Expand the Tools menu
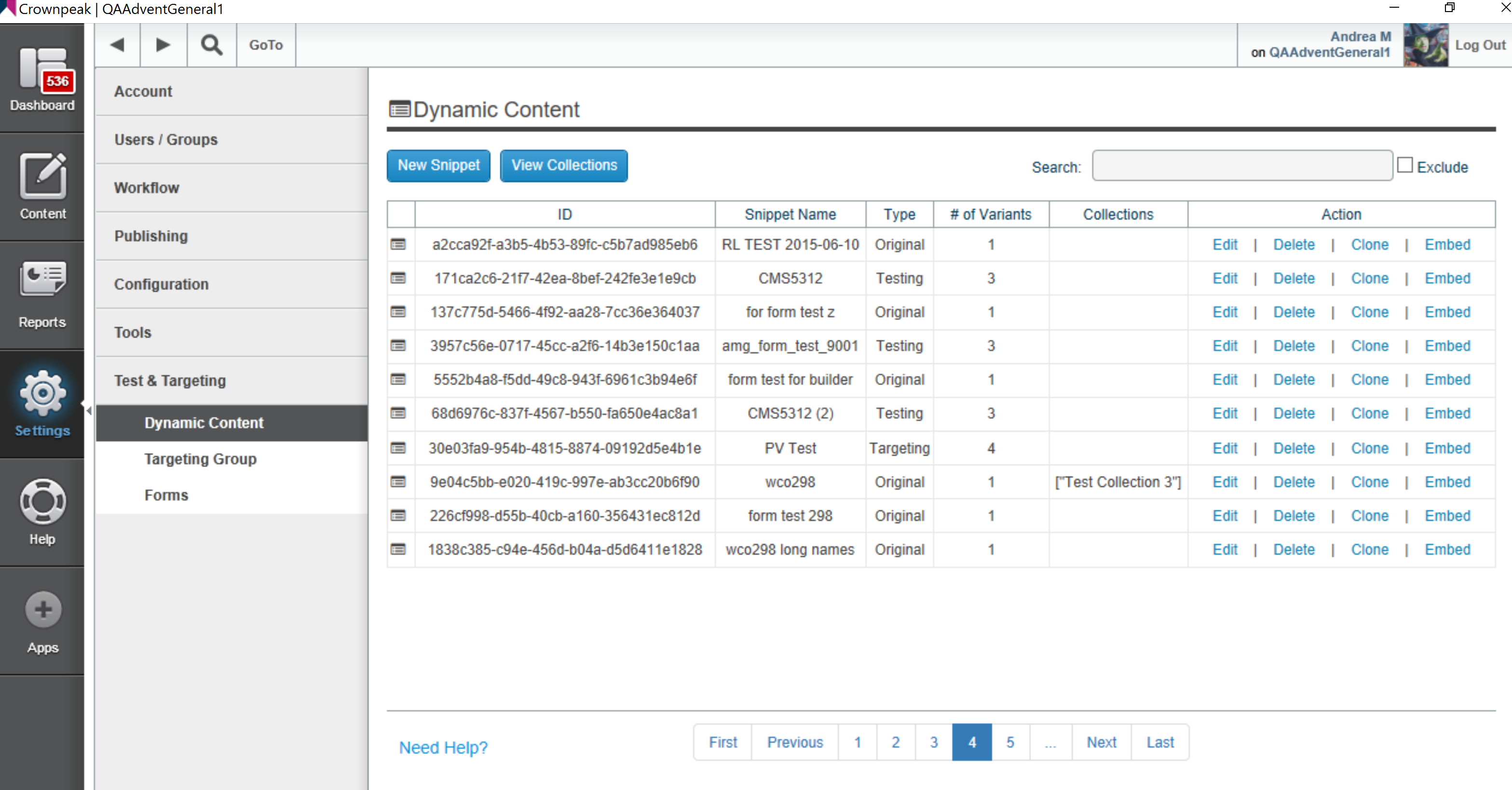 (232, 333)
